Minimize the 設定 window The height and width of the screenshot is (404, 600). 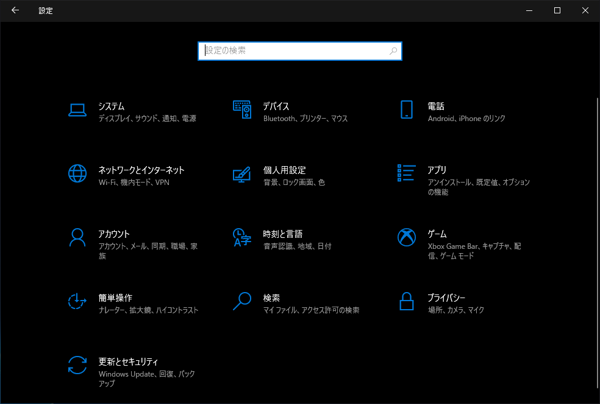tap(529, 10)
